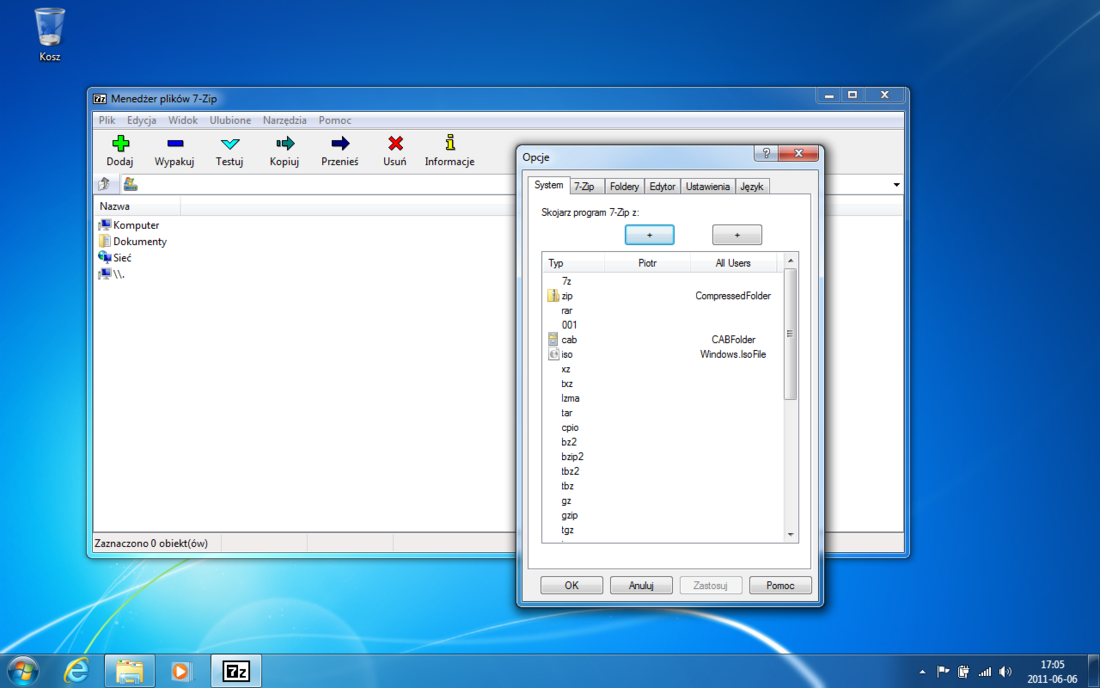1100x688 pixels.
Task: Select Komputer in the file list
Action: pyautogui.click(x=129, y=225)
